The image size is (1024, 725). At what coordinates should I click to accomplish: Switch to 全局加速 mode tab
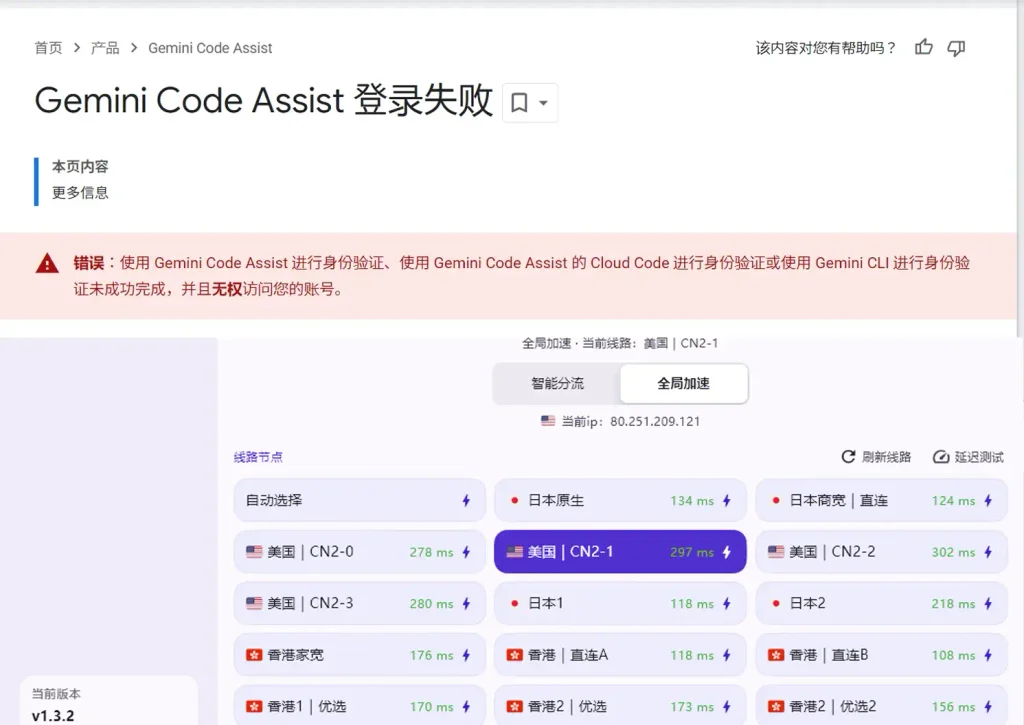pos(684,383)
